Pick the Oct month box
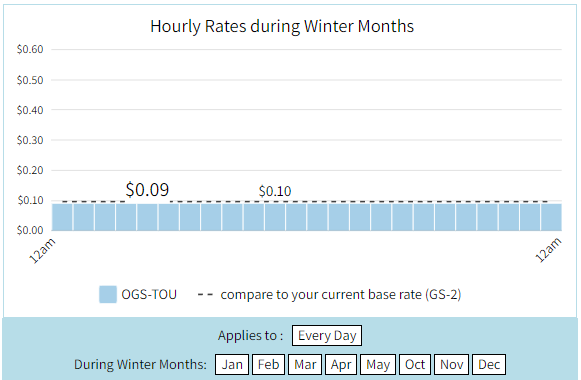This screenshot has width=581, height=380. click(x=415, y=364)
